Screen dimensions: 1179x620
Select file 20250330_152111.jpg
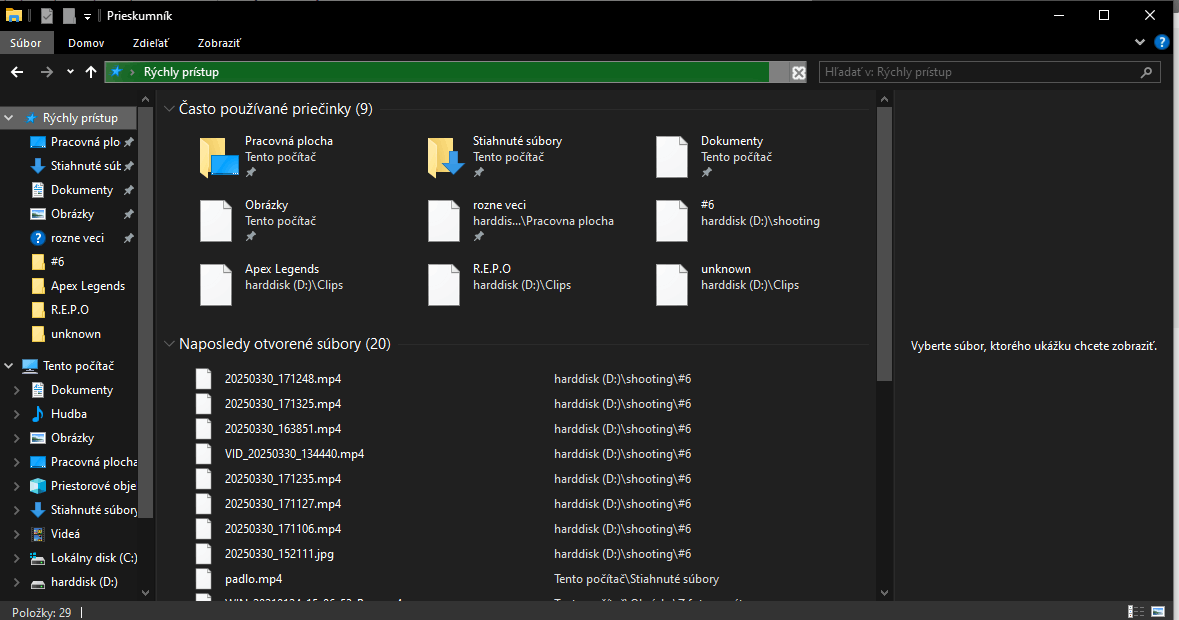pyautogui.click(x=279, y=554)
